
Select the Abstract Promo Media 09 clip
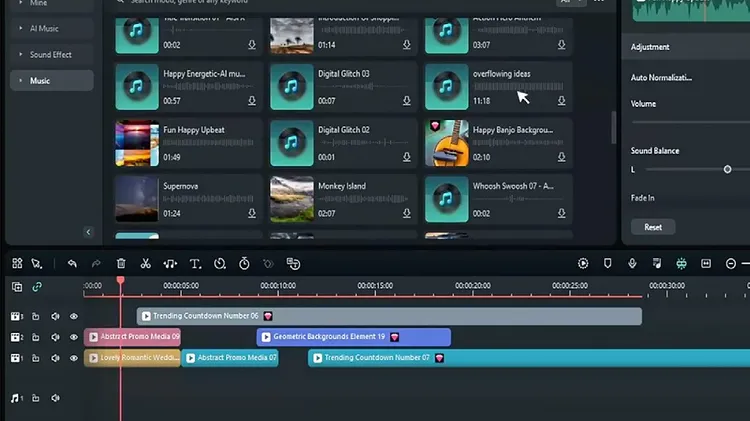132,337
